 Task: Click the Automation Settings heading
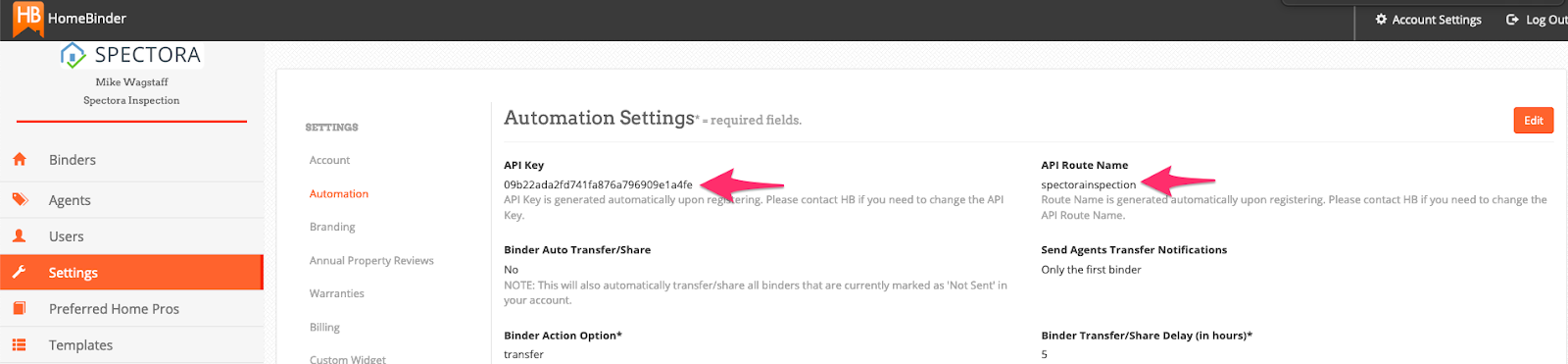[x=599, y=118]
